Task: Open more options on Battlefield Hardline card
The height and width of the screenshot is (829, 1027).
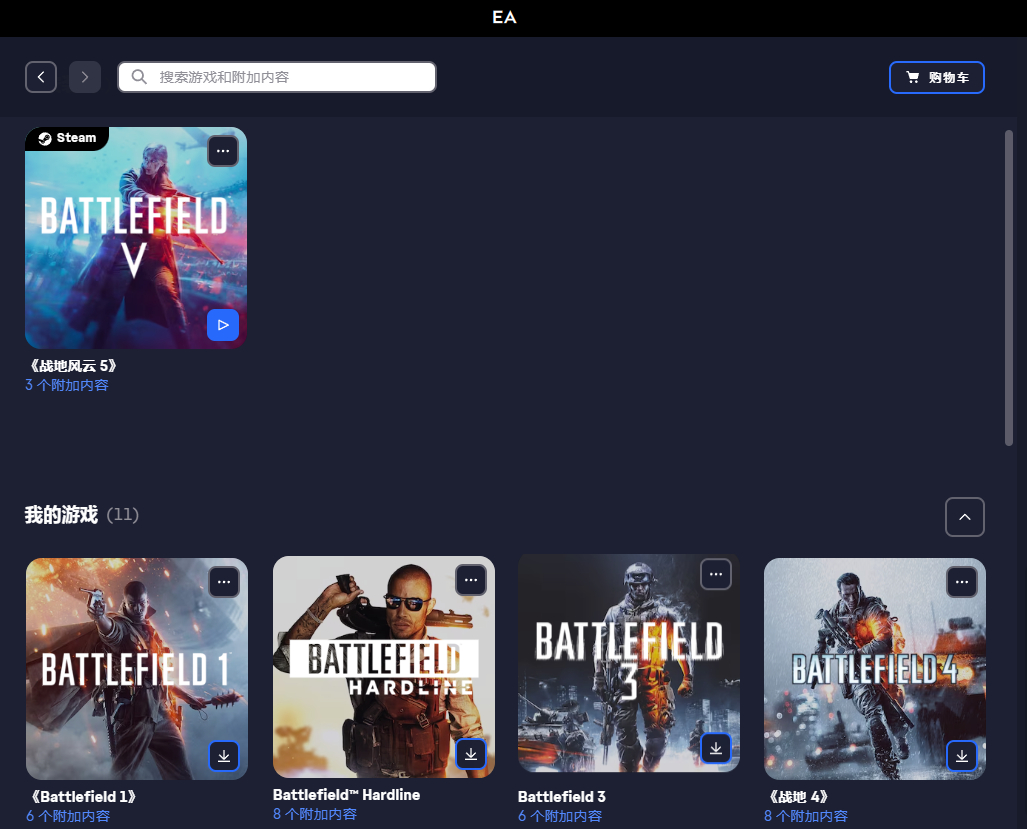Action: click(471, 580)
